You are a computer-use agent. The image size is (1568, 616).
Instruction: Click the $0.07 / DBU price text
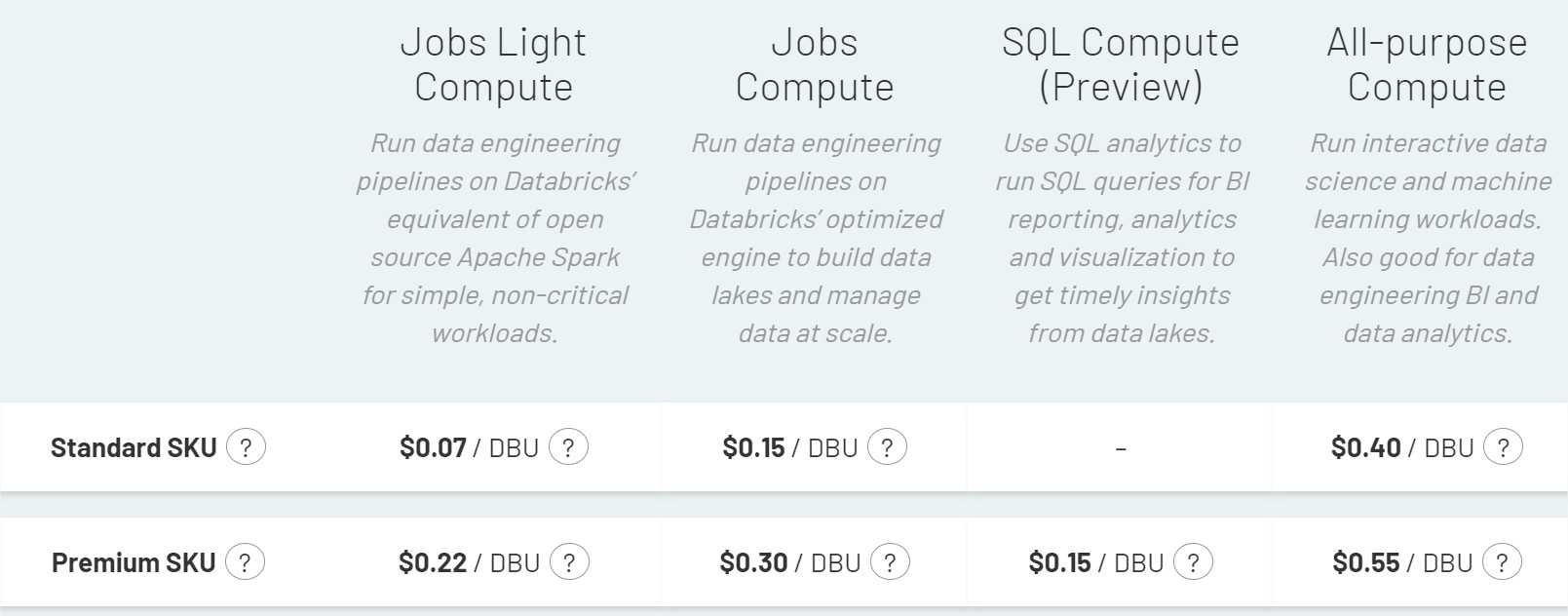coord(471,446)
